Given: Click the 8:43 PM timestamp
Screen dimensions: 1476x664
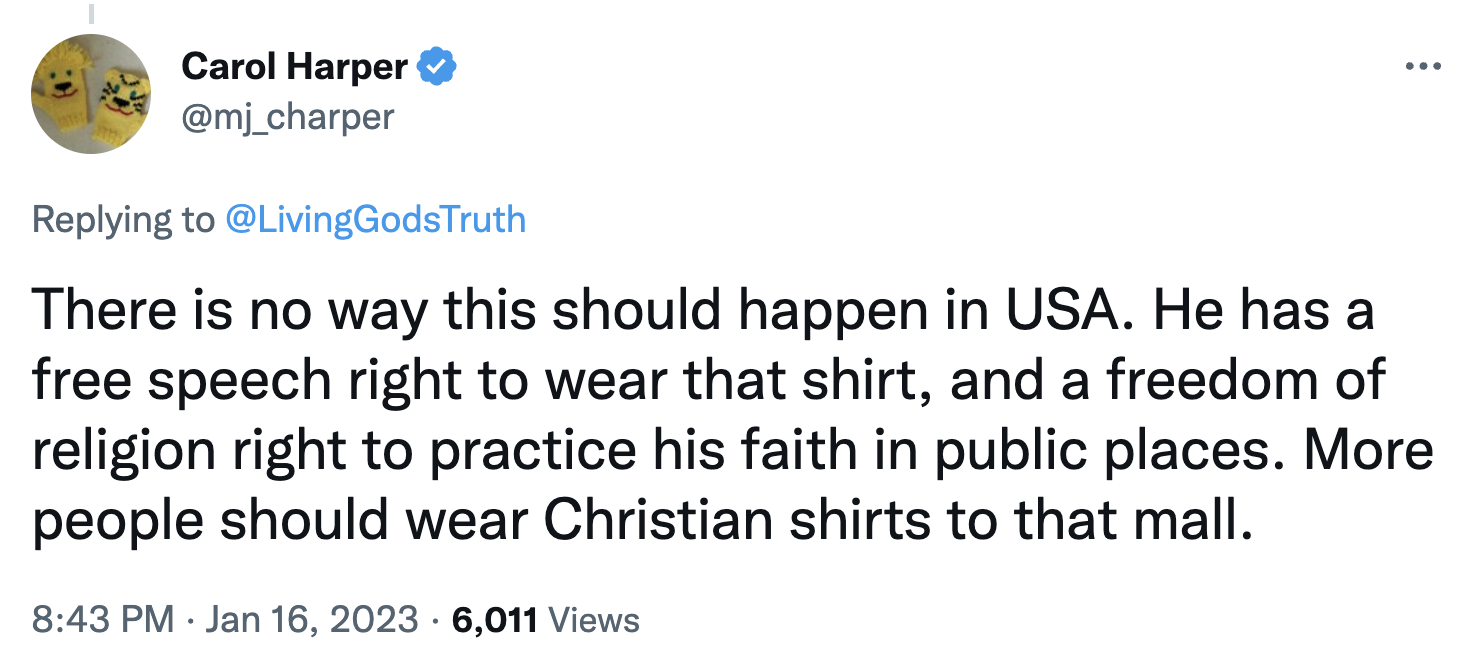Looking at the screenshot, I should pyautogui.click(x=102, y=620).
